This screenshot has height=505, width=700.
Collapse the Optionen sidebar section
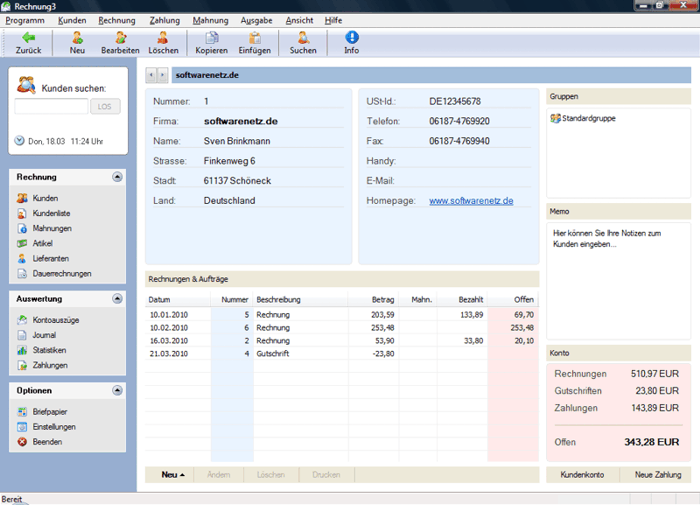pyautogui.click(x=117, y=391)
